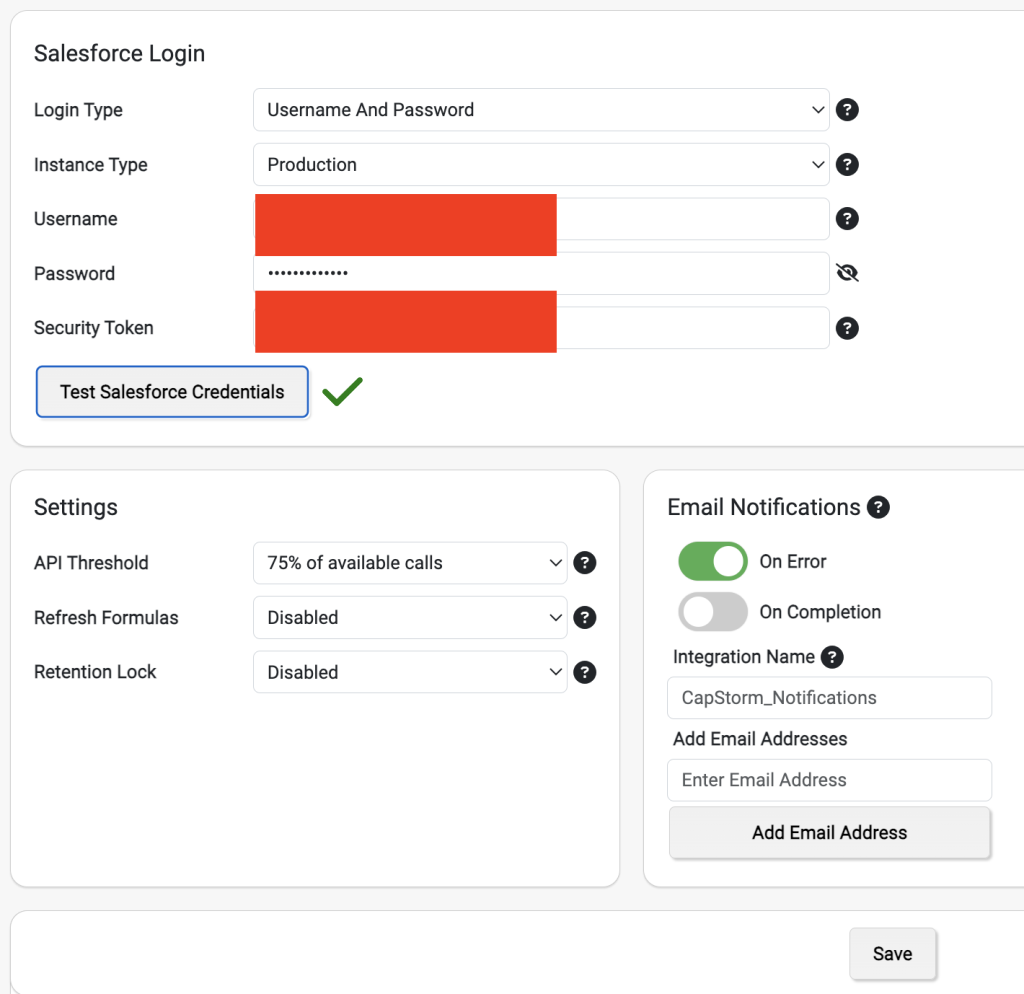Toggle password visibility eye icon
The height and width of the screenshot is (994, 1024).
(847, 273)
